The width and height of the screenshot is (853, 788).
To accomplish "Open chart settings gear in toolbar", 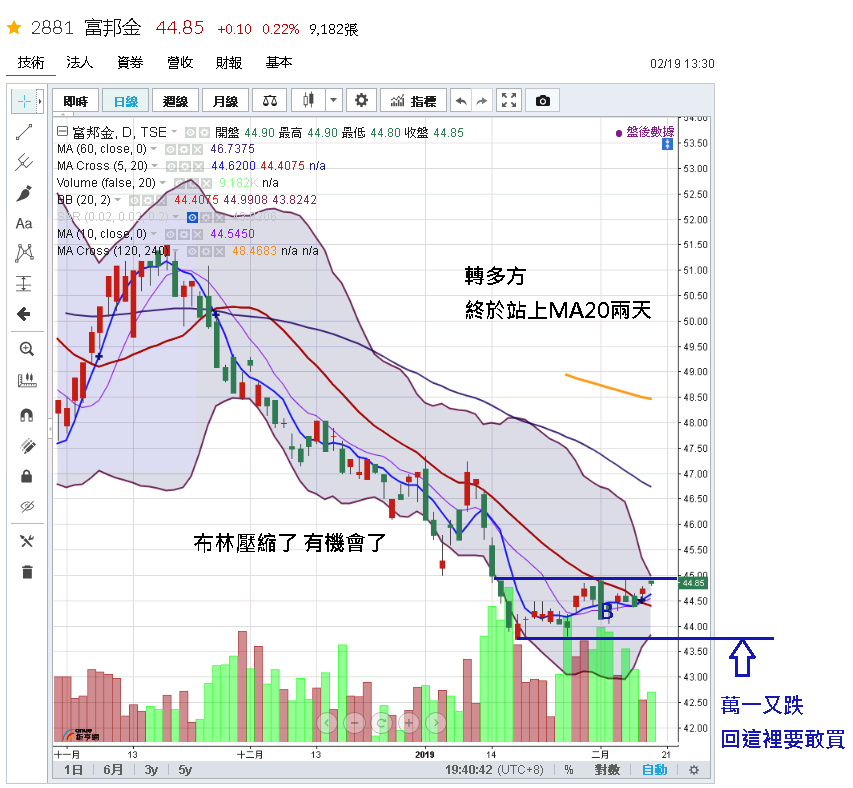I will coord(361,101).
